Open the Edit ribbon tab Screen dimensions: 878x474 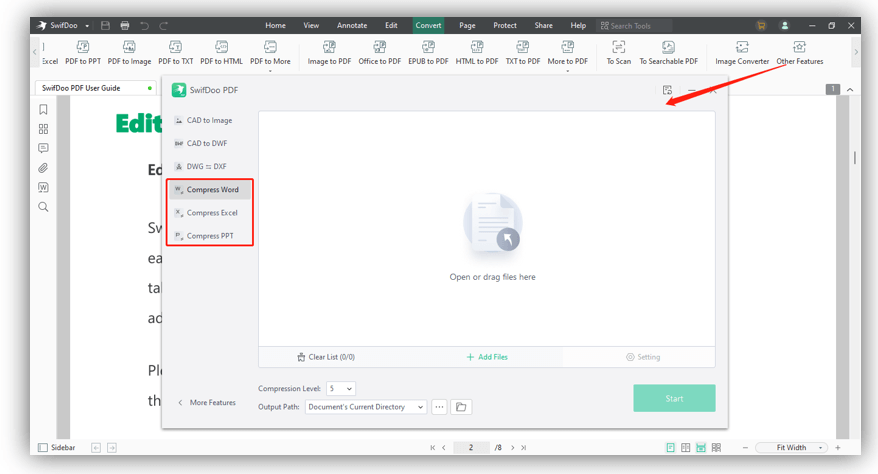click(x=391, y=26)
